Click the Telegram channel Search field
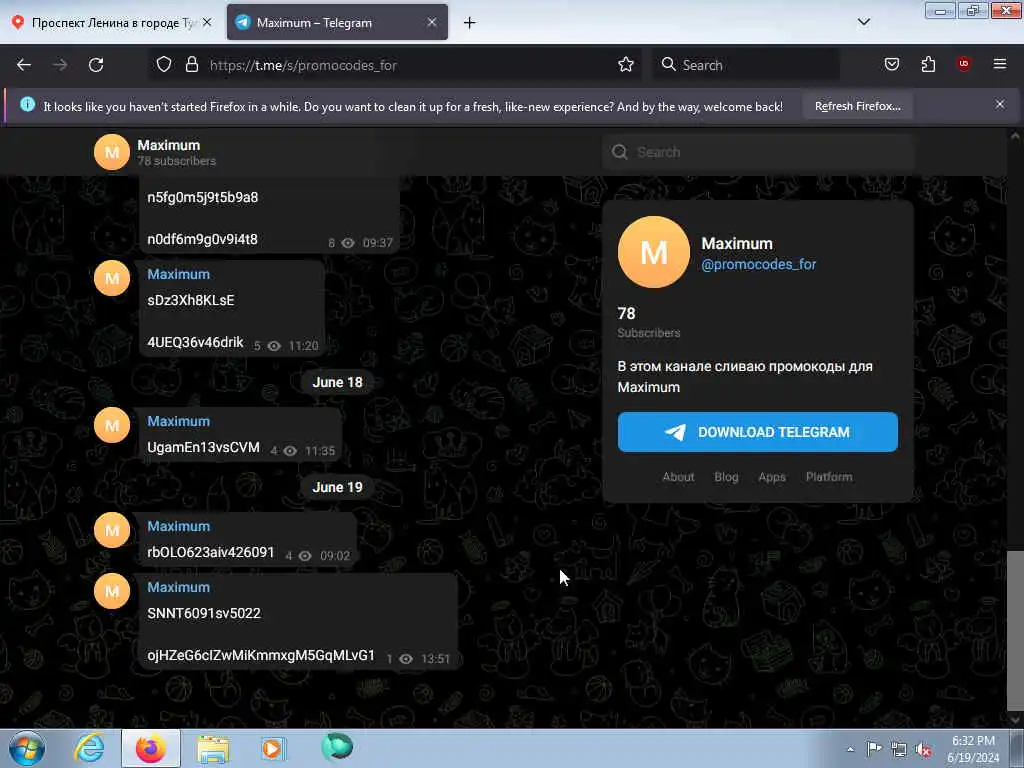This screenshot has width=1024, height=768. pos(758,152)
